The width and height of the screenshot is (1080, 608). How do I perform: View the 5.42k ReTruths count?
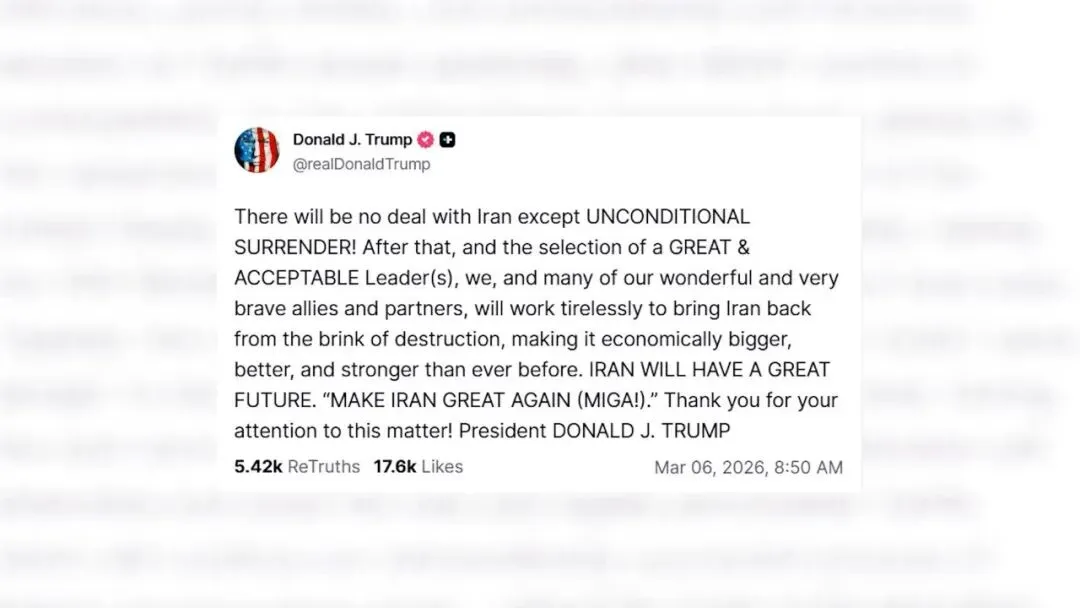tap(258, 466)
